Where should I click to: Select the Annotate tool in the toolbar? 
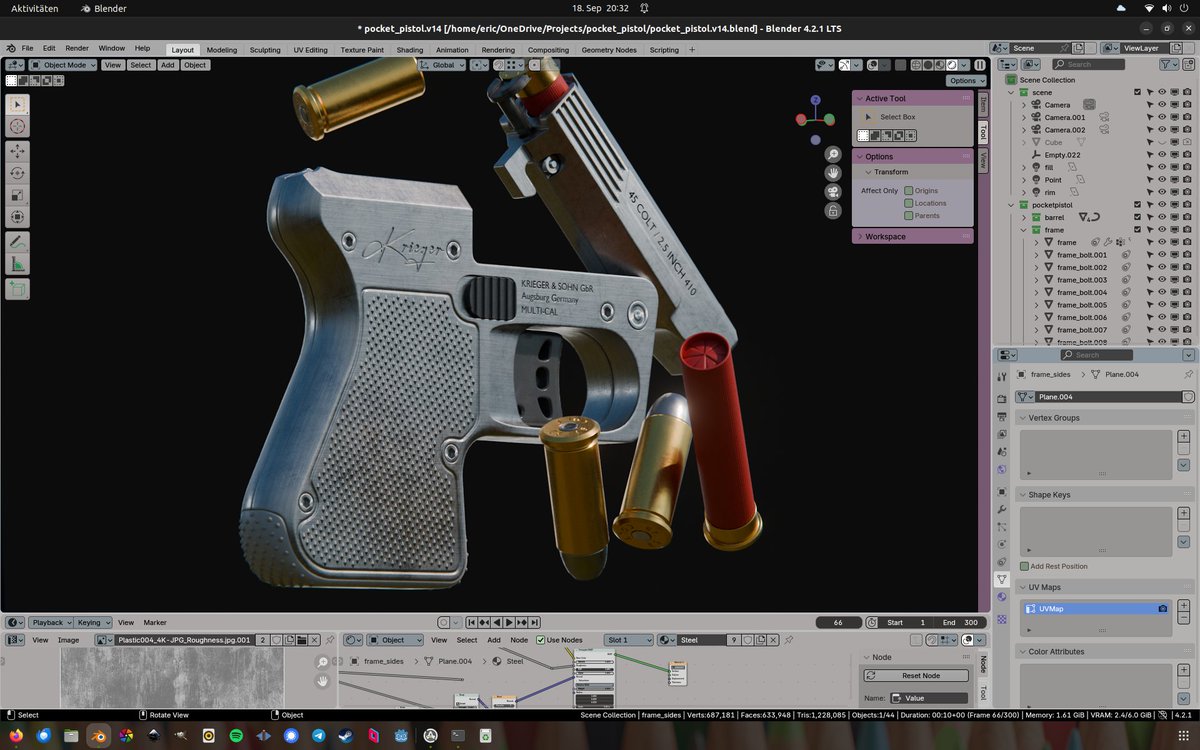point(17,242)
